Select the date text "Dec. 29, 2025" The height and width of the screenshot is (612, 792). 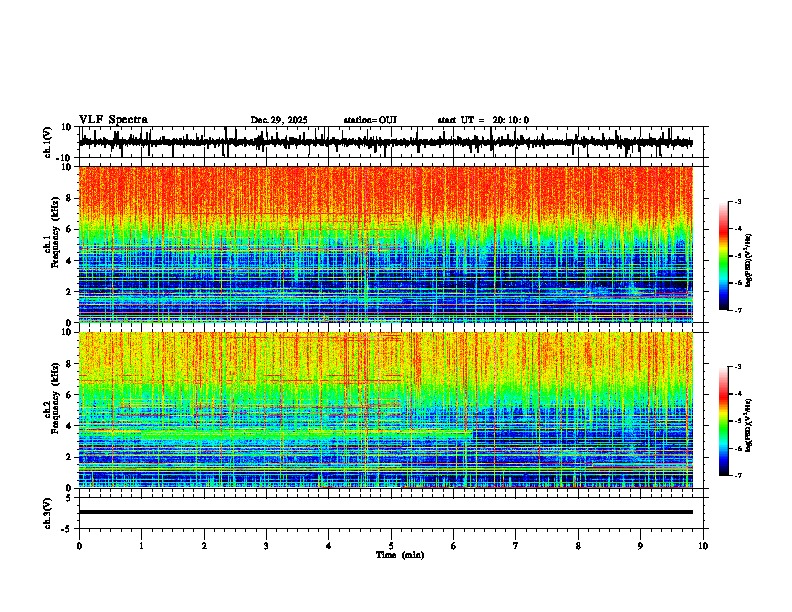tap(279, 120)
